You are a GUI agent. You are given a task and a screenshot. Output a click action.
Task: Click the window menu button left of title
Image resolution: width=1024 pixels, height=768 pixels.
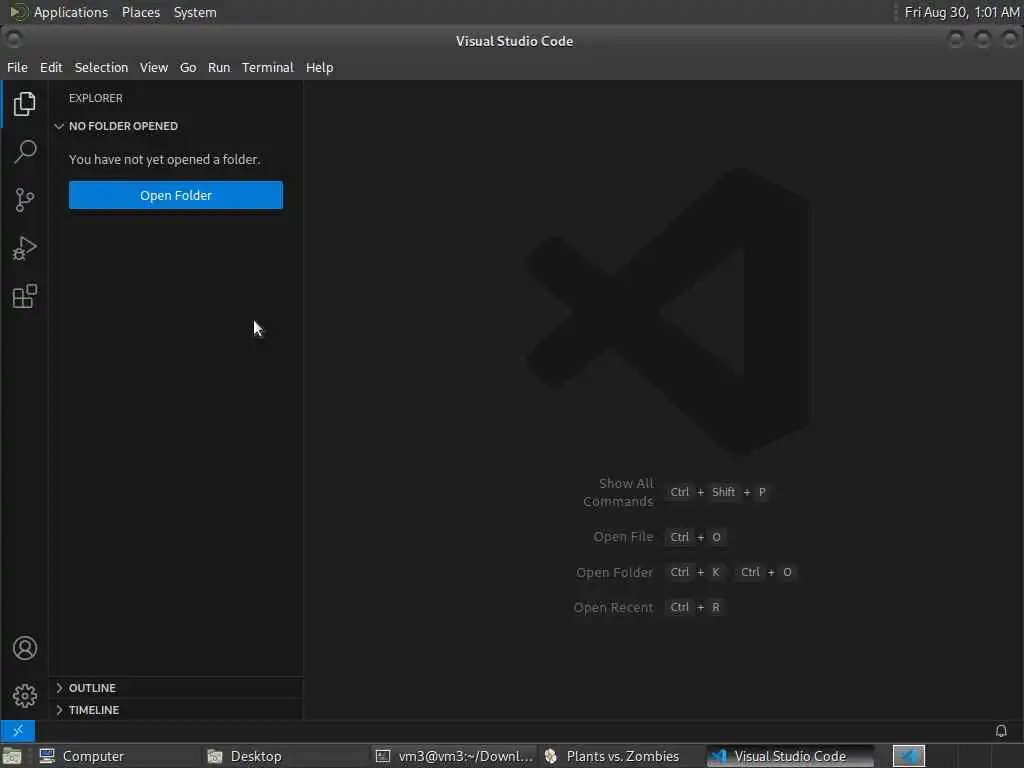pos(13,40)
